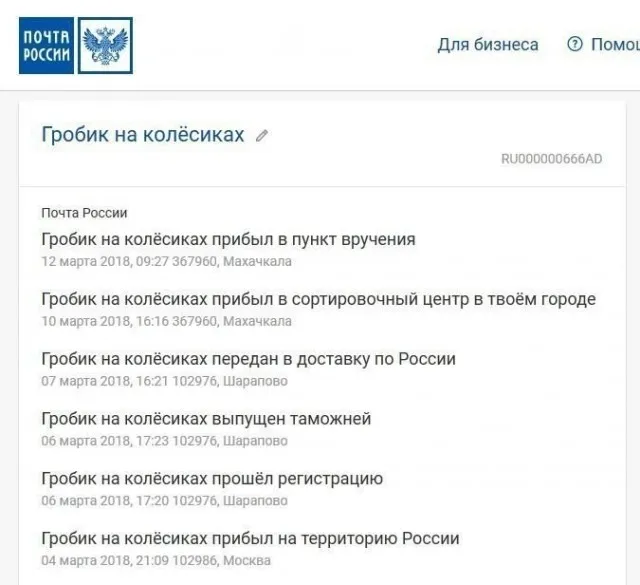Select the прибыл в пункт вручения status
This screenshot has height=585, width=640.
[228, 240]
